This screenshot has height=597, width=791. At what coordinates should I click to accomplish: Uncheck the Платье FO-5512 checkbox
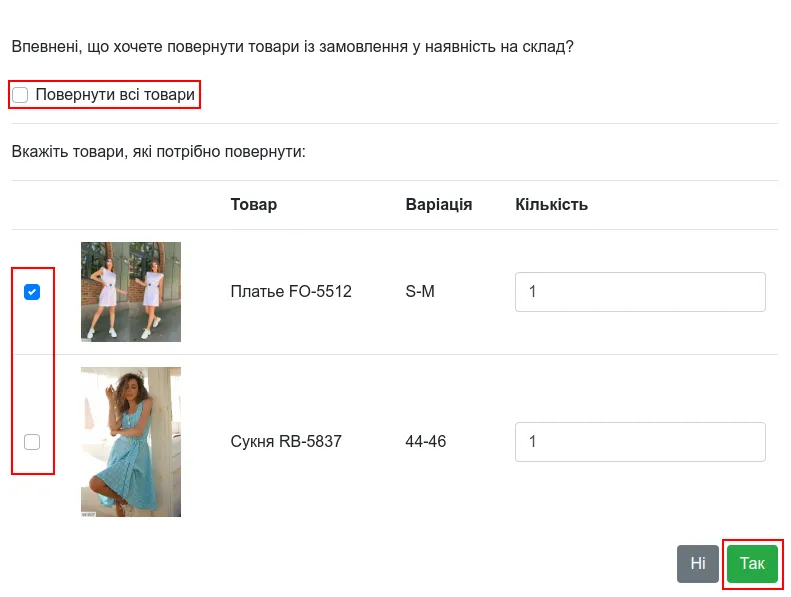point(32,292)
